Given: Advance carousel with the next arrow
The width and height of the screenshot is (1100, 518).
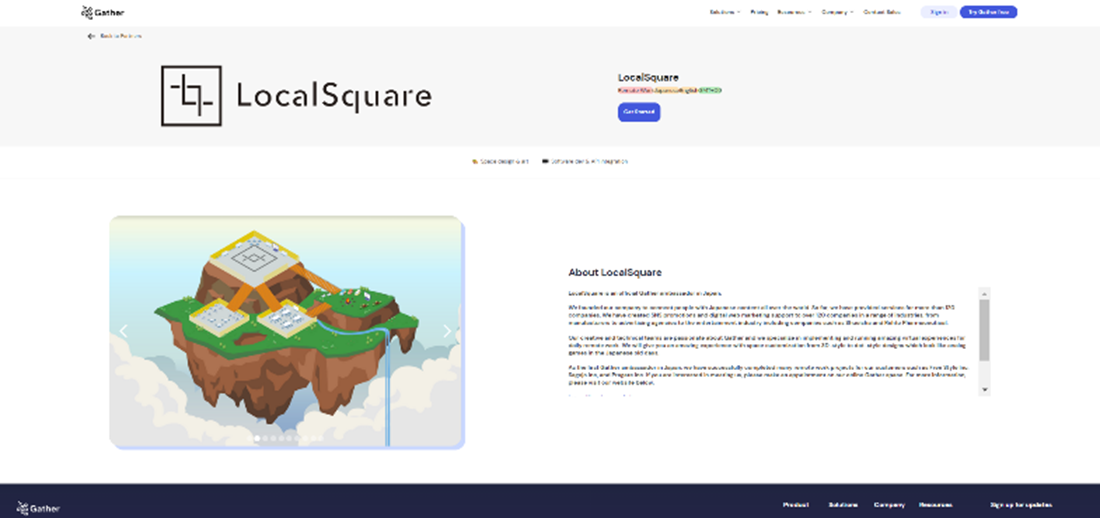Looking at the screenshot, I should [447, 331].
